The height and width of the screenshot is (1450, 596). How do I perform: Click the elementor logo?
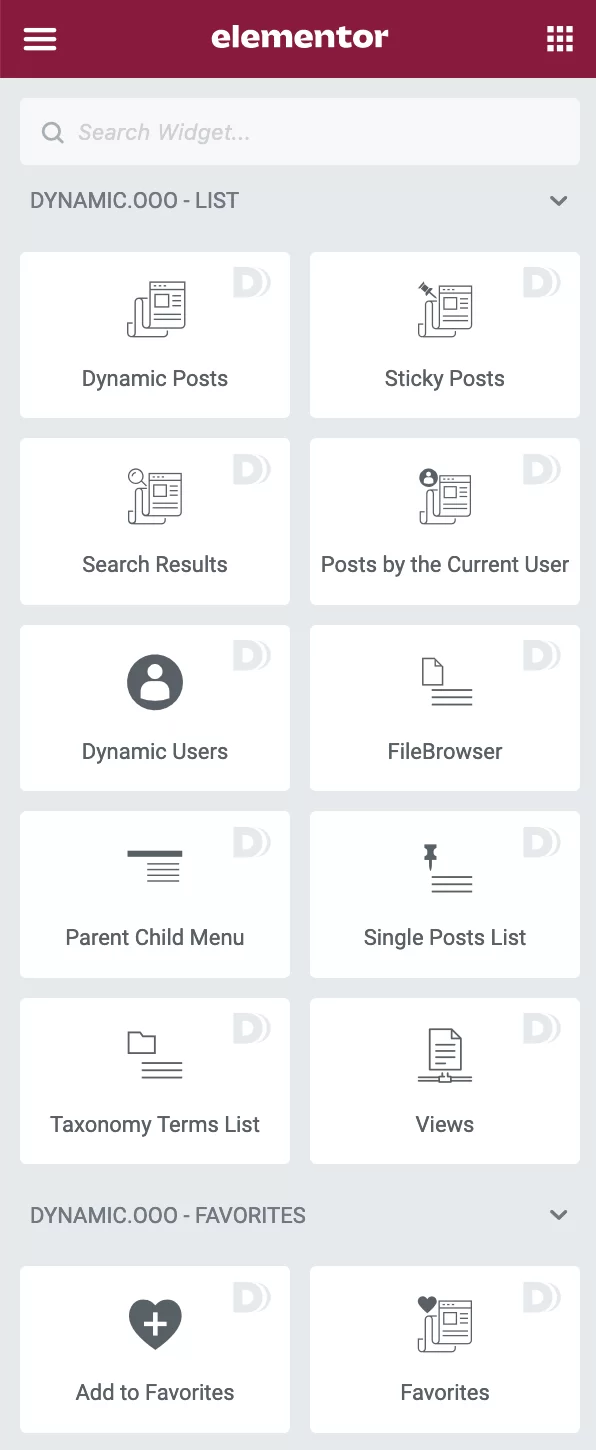coord(298,38)
